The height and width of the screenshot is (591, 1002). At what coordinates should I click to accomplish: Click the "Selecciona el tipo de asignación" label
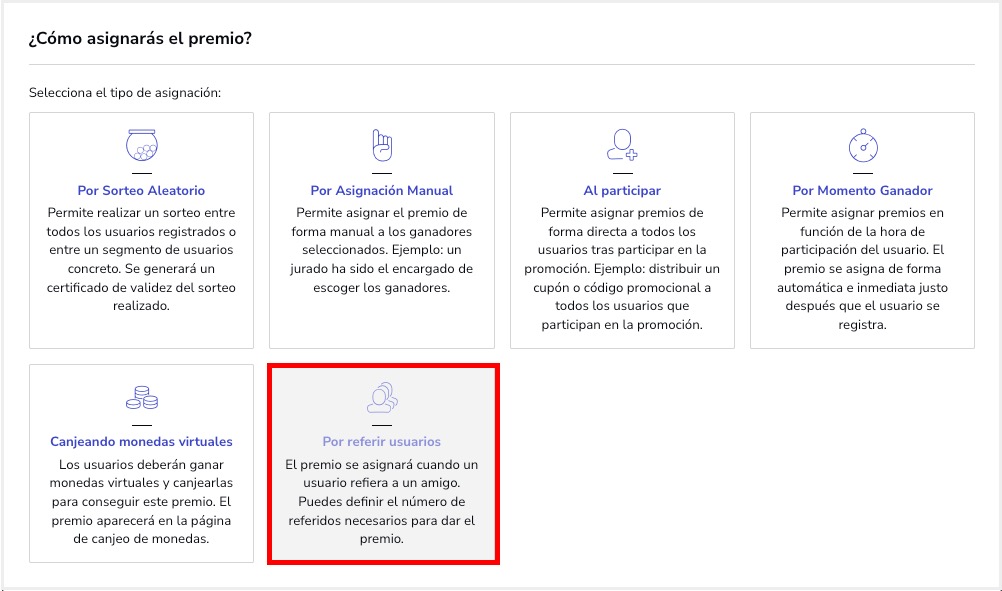tap(125, 93)
